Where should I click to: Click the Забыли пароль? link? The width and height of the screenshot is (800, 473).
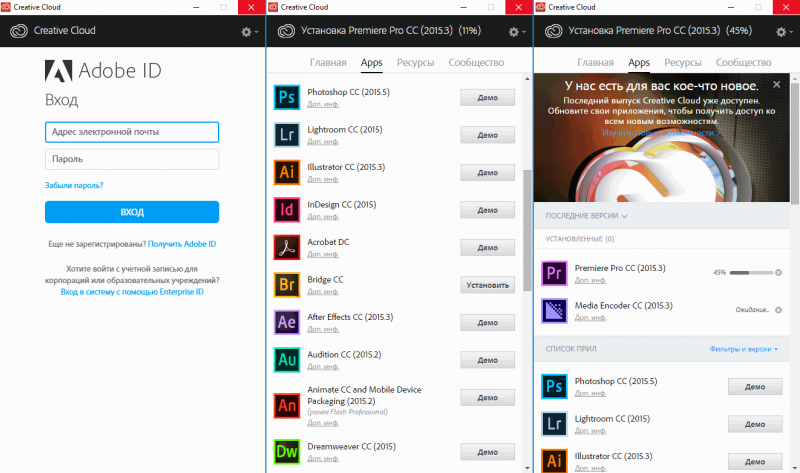pos(74,185)
